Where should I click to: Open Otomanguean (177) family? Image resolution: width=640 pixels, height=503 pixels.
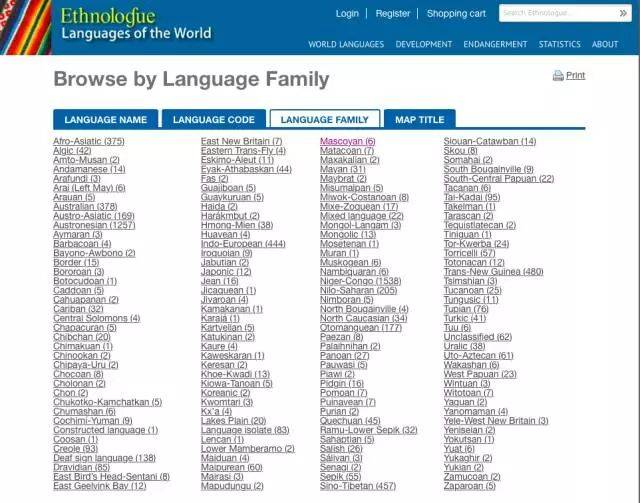point(361,327)
